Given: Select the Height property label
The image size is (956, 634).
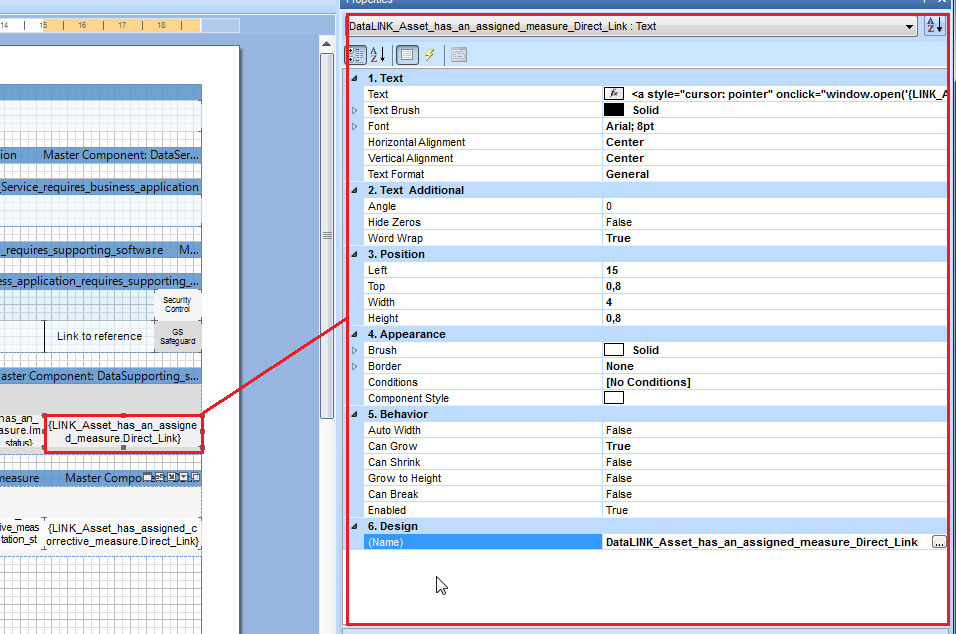Looking at the screenshot, I should tap(383, 318).
